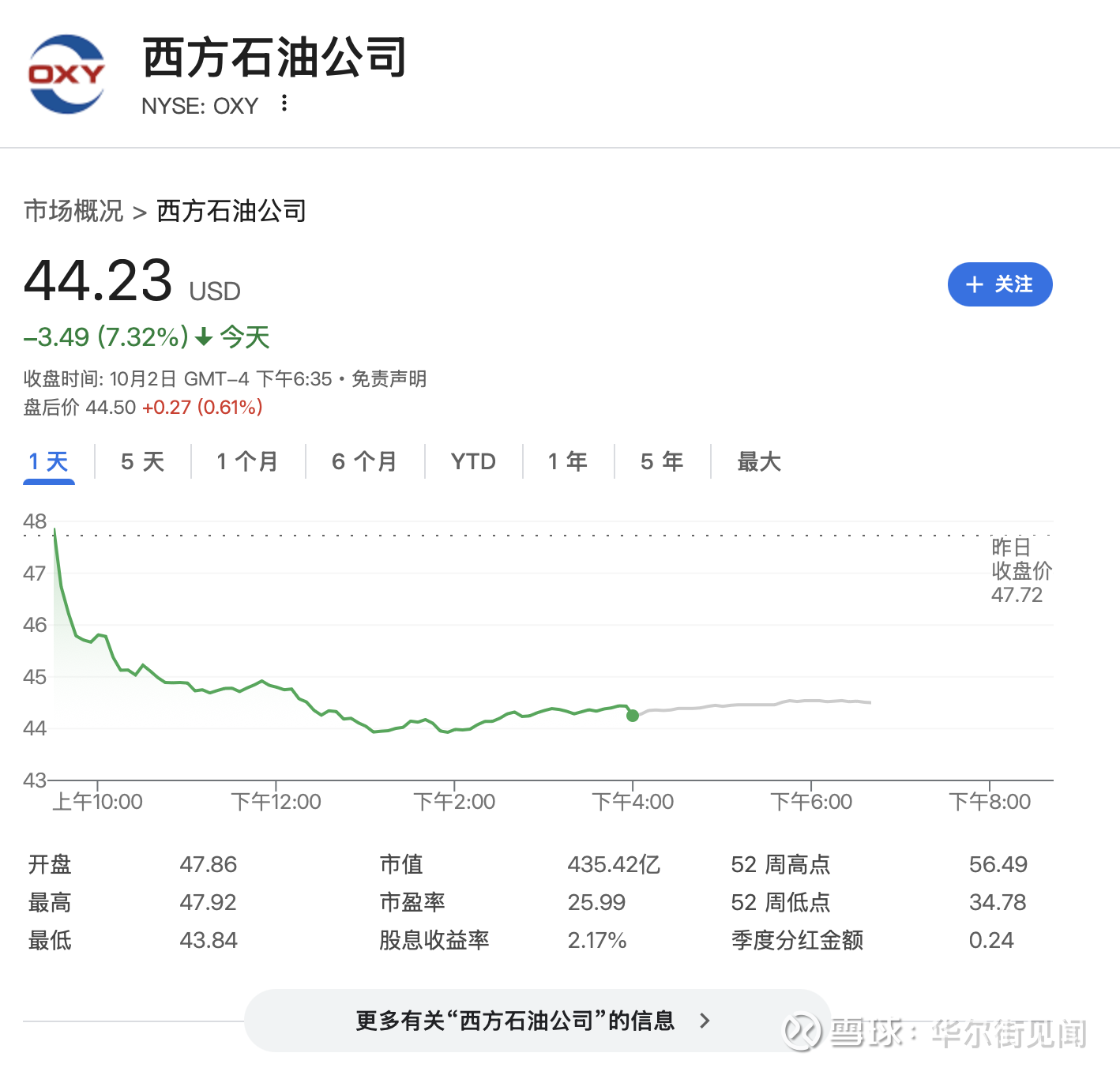Click the 股息收益率 value 2.17%
The width and height of the screenshot is (1120, 1068).
coord(597,940)
